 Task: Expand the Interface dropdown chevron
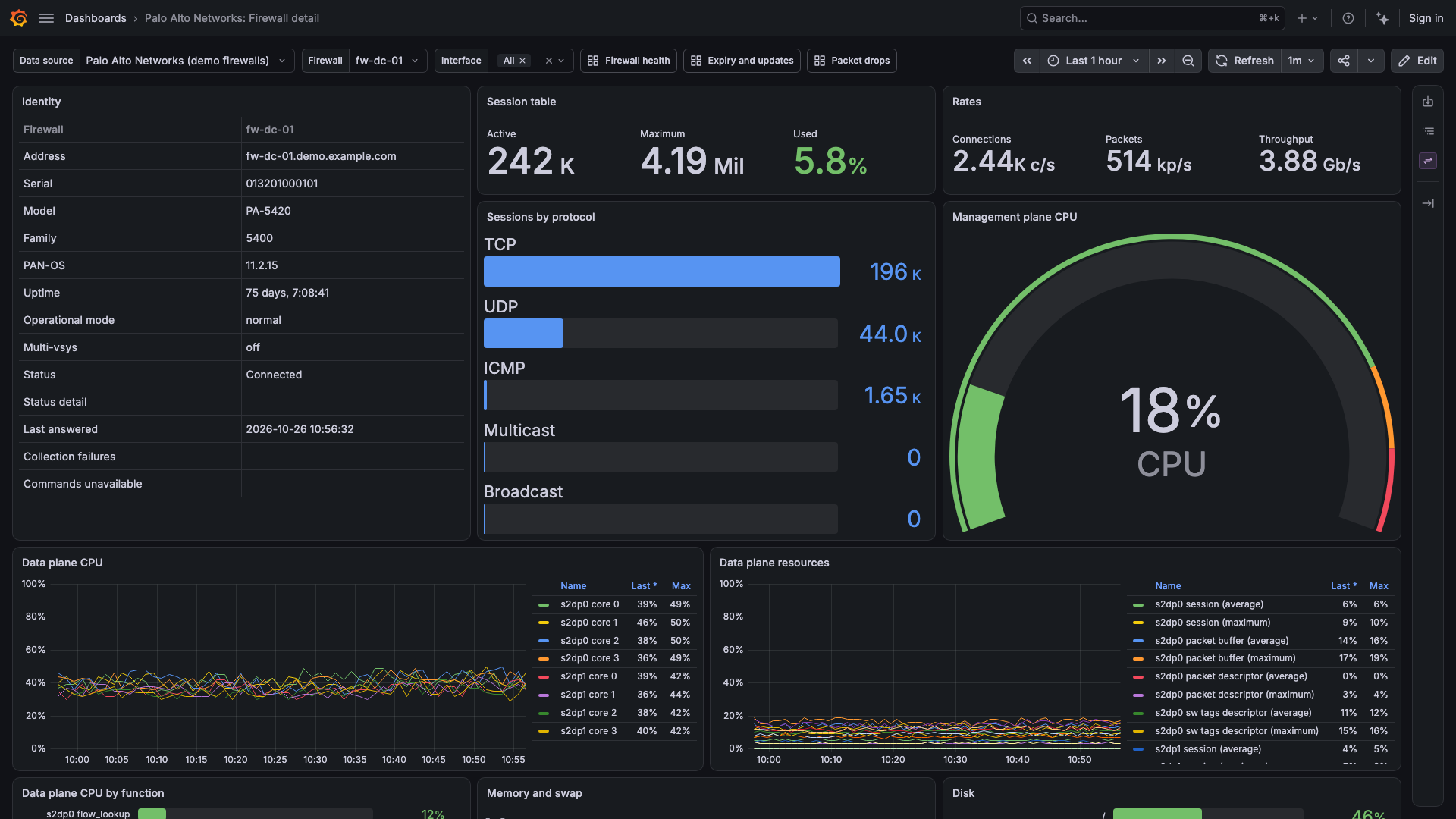561,61
